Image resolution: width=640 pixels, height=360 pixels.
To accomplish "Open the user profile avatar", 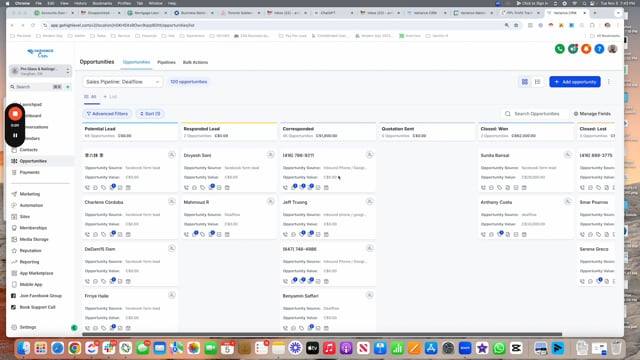I will pyautogui.click(x=612, y=49).
